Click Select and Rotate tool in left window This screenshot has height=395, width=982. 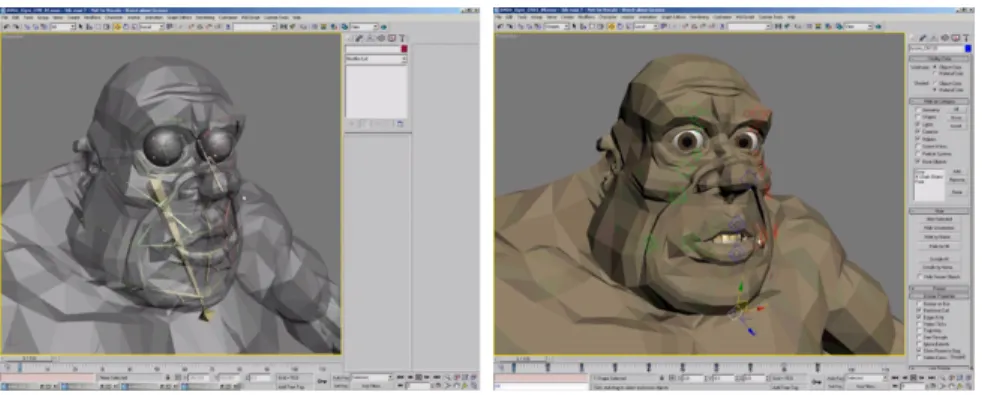(126, 27)
